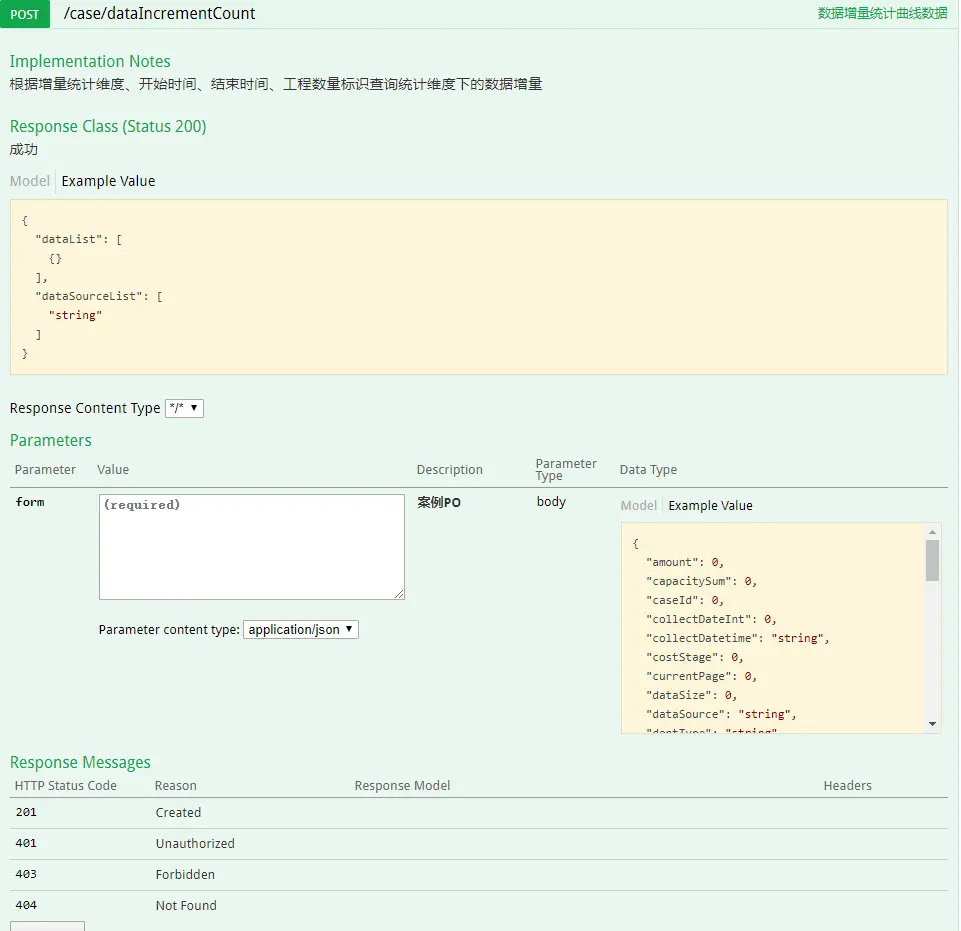
Task: Open the Parameter content type dropdown
Action: (x=301, y=629)
